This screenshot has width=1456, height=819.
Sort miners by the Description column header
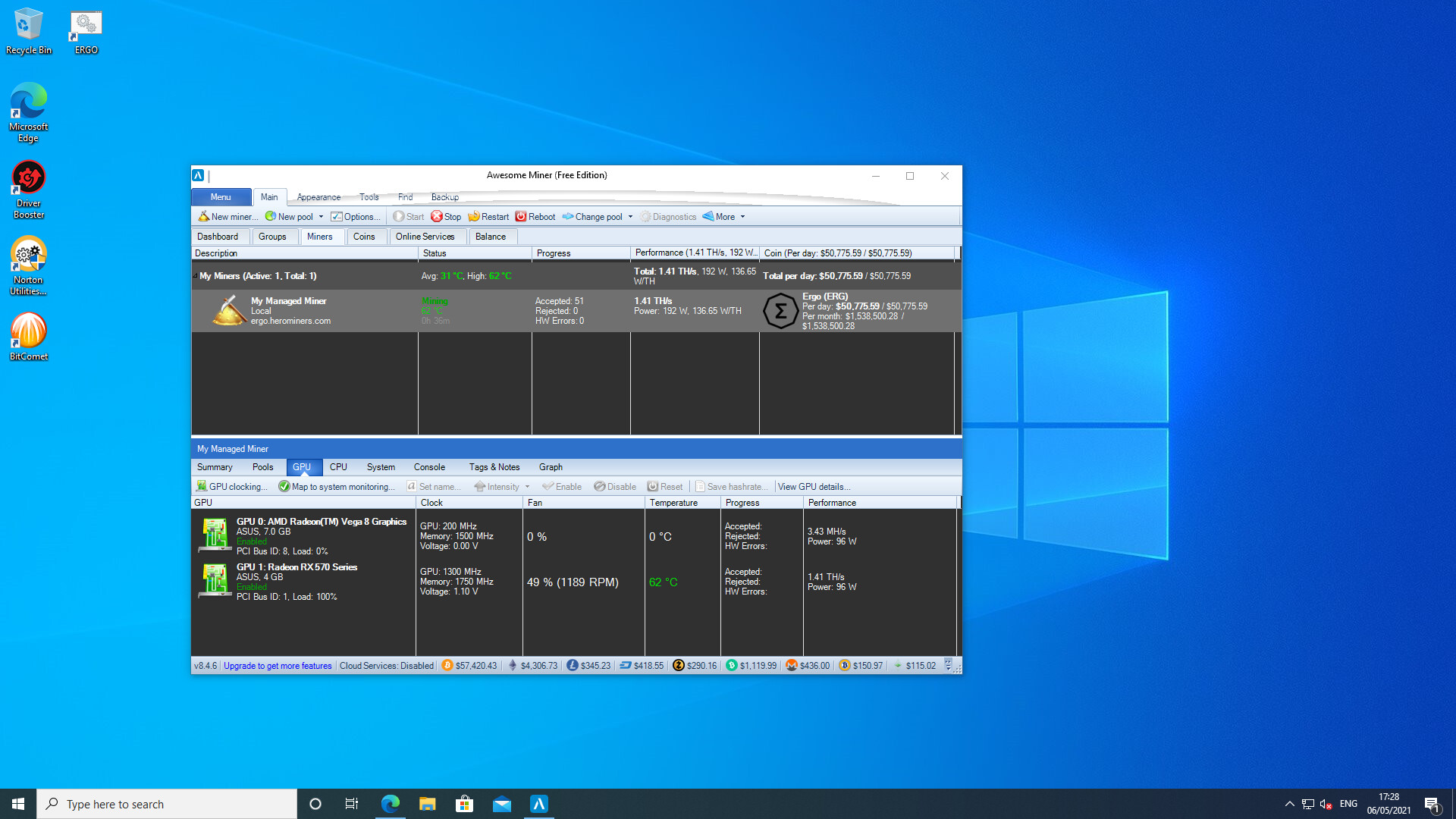(304, 253)
